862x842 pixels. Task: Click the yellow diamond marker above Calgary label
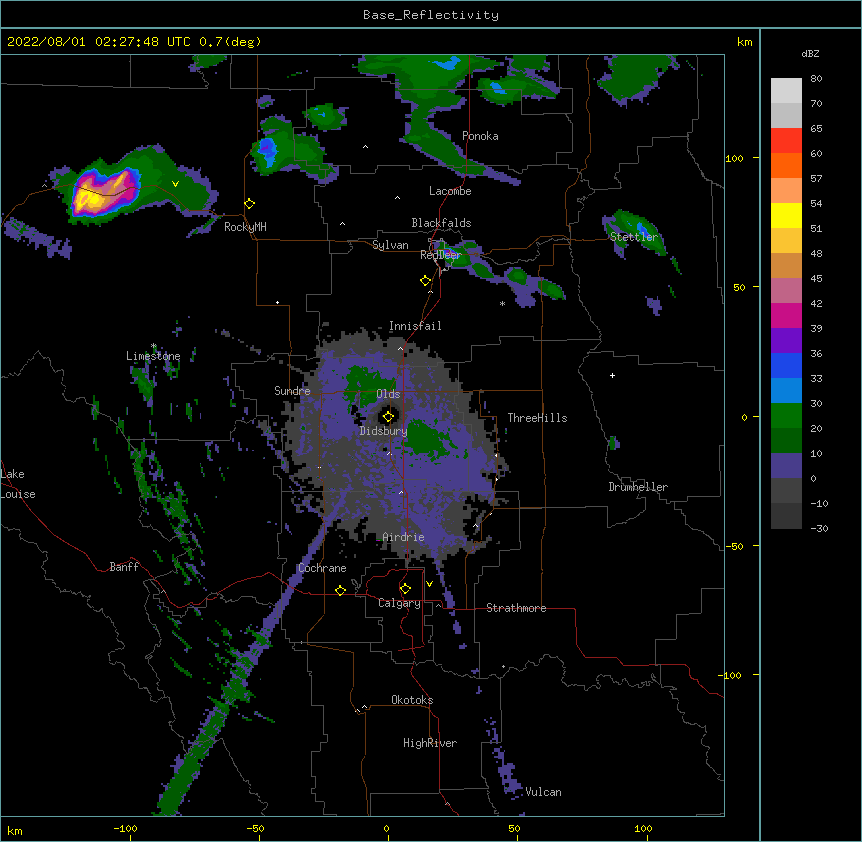405,589
